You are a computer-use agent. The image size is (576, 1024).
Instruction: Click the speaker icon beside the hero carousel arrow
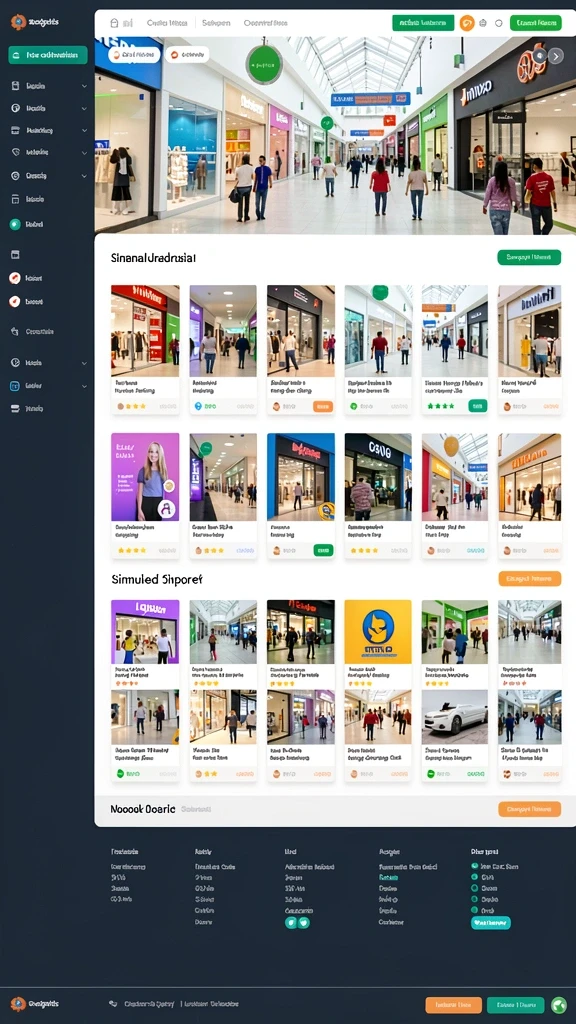[x=539, y=56]
